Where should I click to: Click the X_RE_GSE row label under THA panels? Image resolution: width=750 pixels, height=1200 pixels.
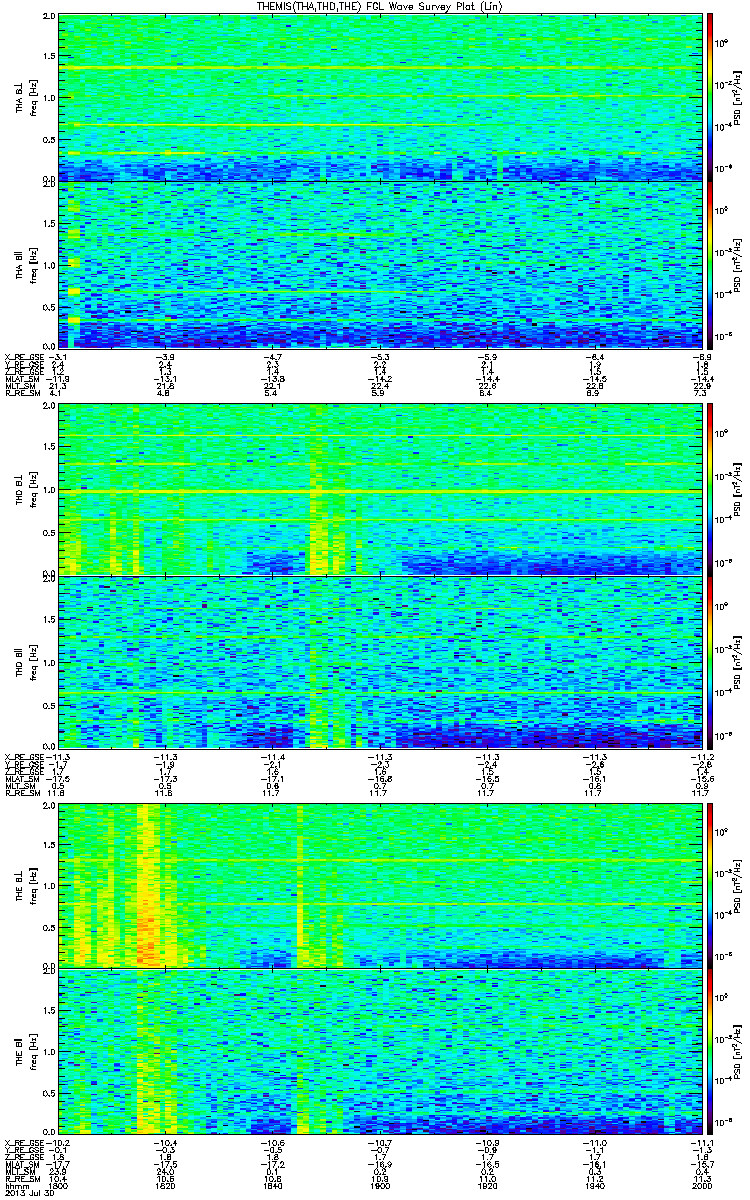(x=25, y=356)
